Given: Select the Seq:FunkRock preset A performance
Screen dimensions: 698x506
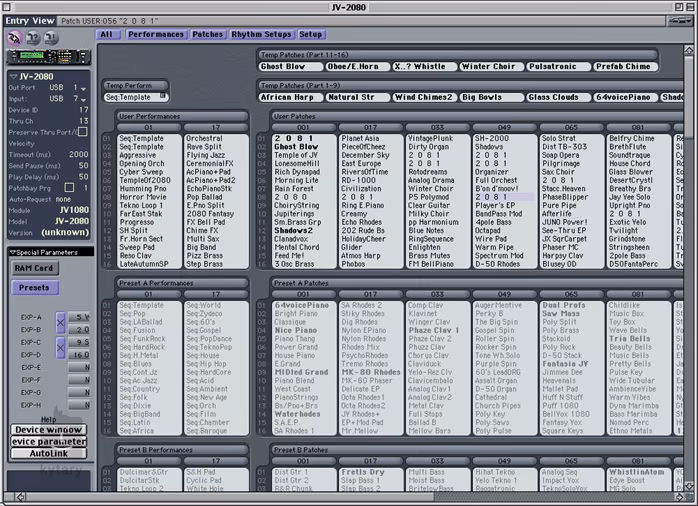Looking at the screenshot, I should (x=142, y=339).
